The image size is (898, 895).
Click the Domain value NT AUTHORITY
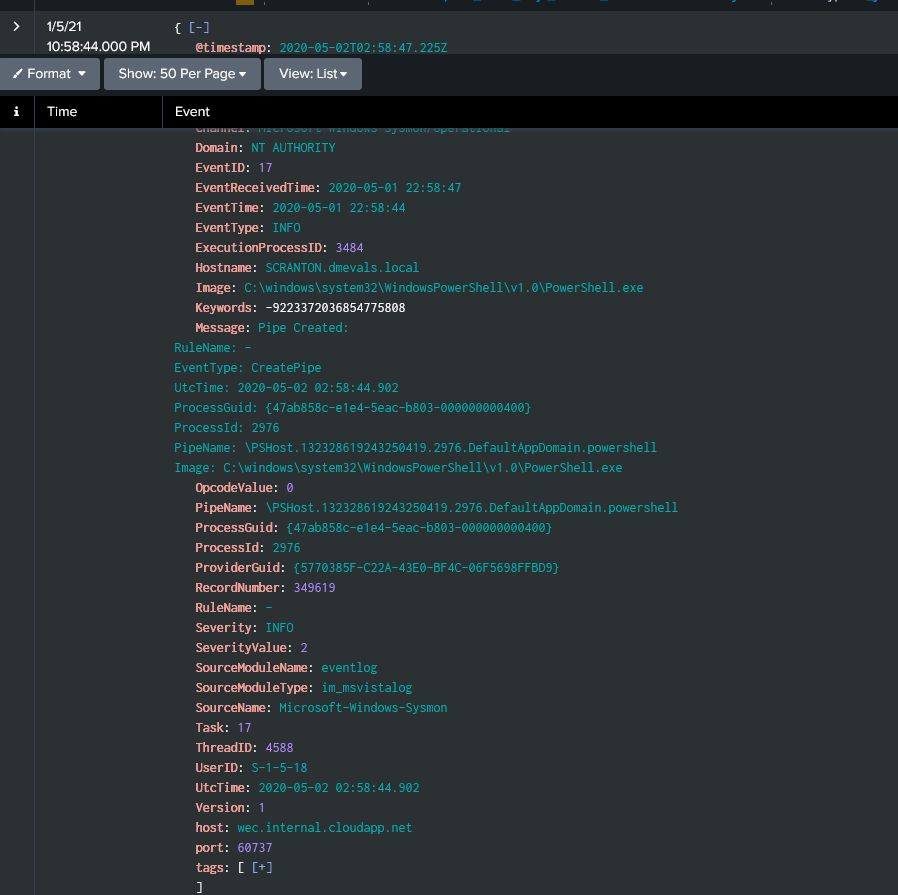[293, 148]
